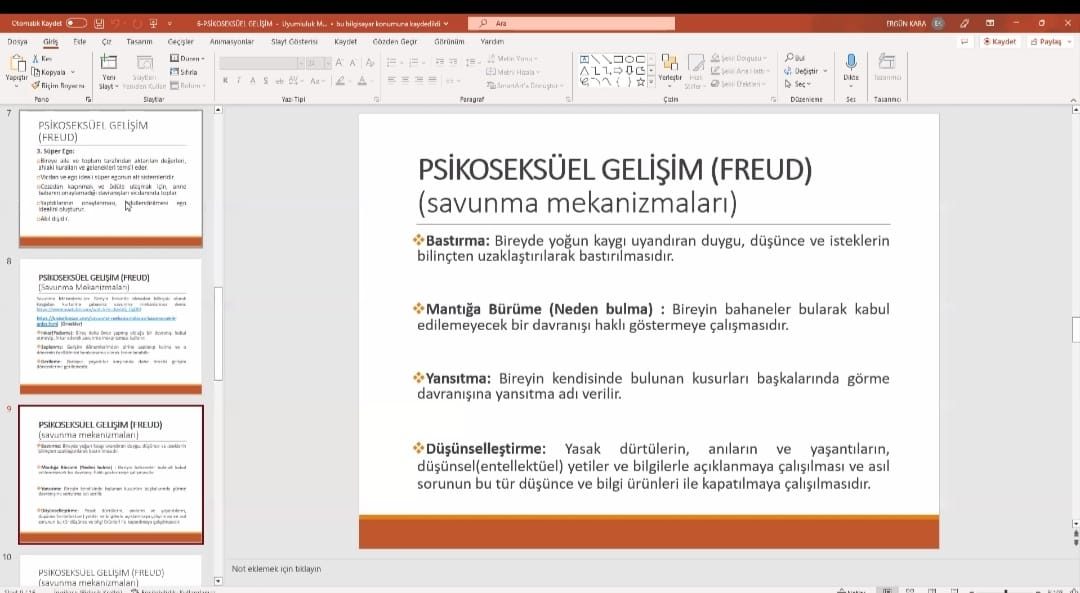Screen dimensions: 1080x593
Task: Click the bullet list icon
Action: click(391, 63)
